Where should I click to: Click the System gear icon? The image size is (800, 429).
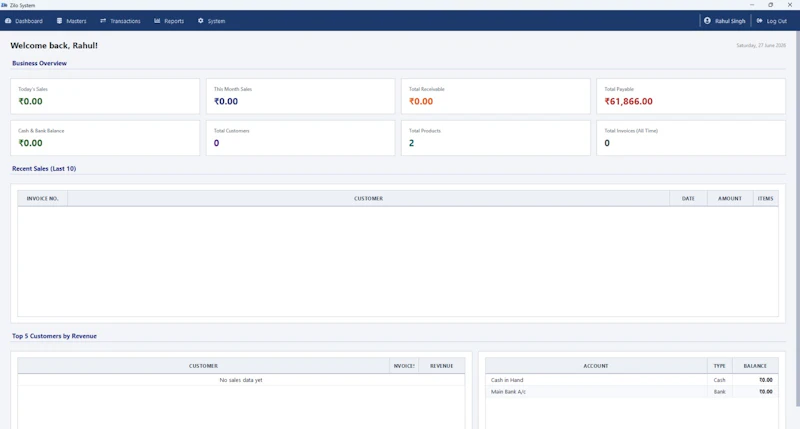click(x=201, y=21)
